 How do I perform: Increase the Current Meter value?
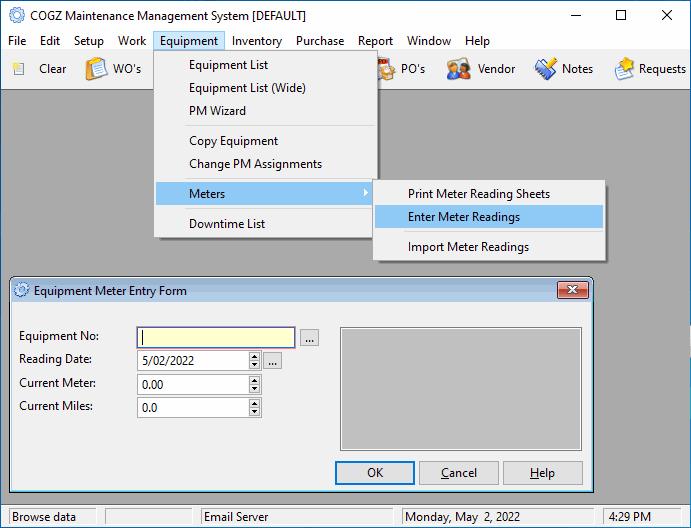click(x=254, y=380)
